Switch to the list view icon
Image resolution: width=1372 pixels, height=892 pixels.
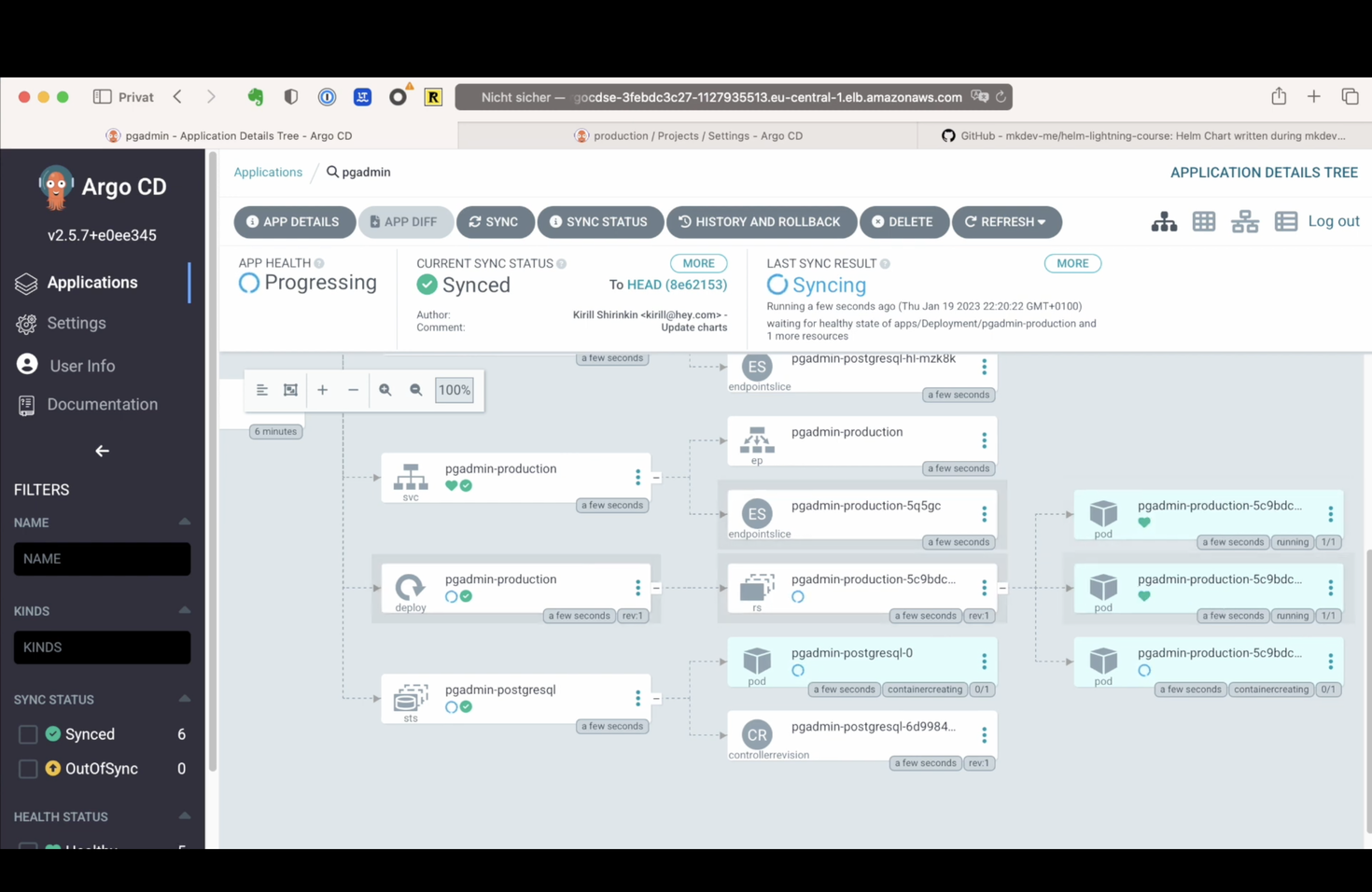pos(1285,222)
